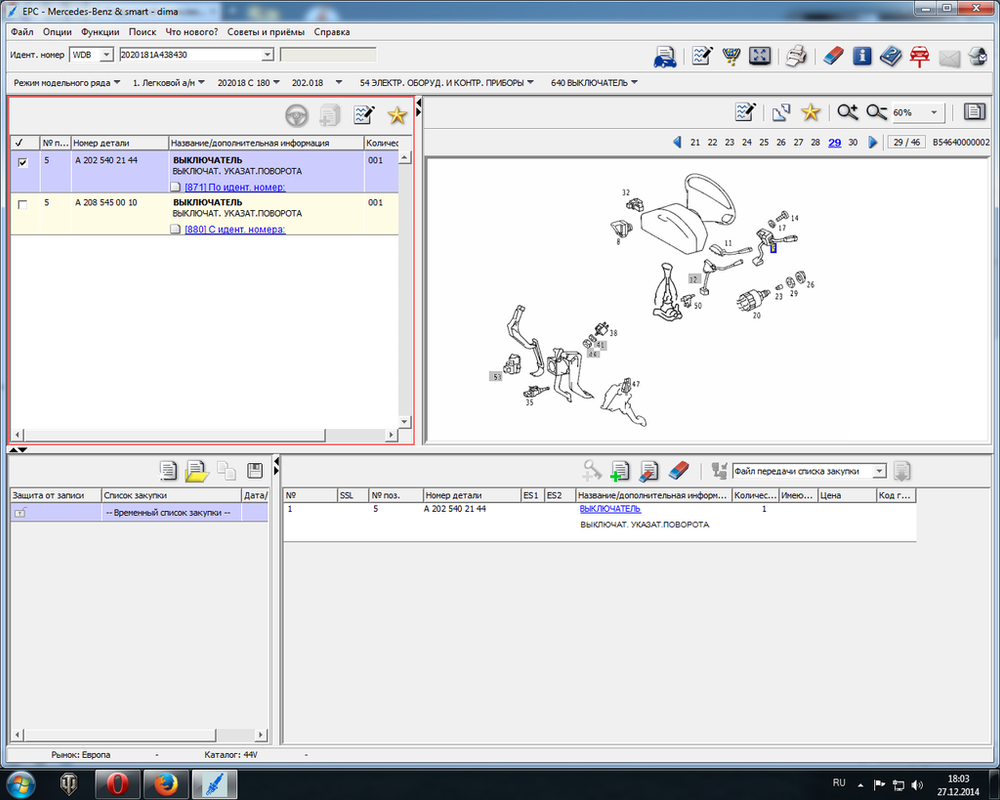
Task: Open the Поиск menu
Action: tap(142, 32)
